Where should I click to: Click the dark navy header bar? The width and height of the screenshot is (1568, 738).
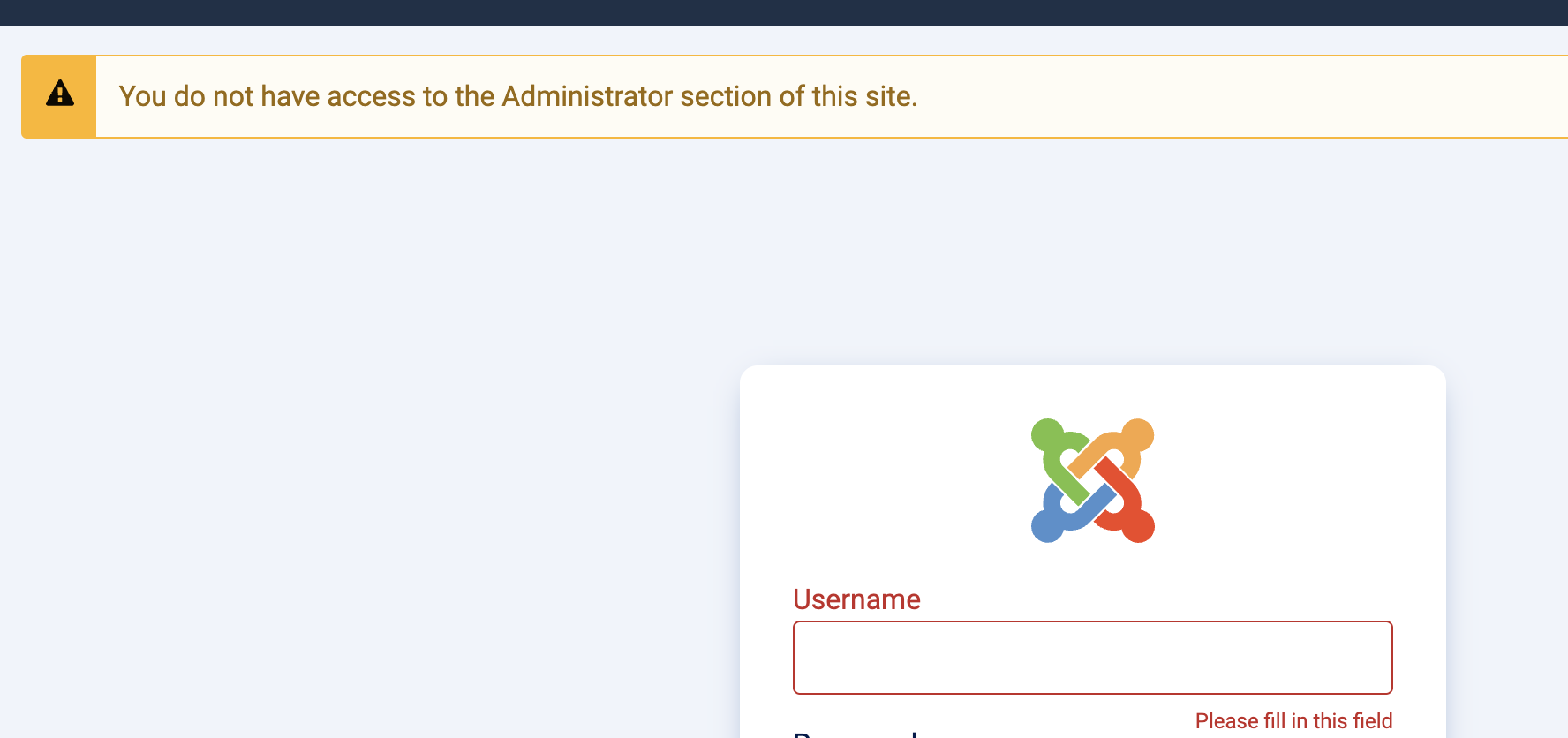coord(784,12)
